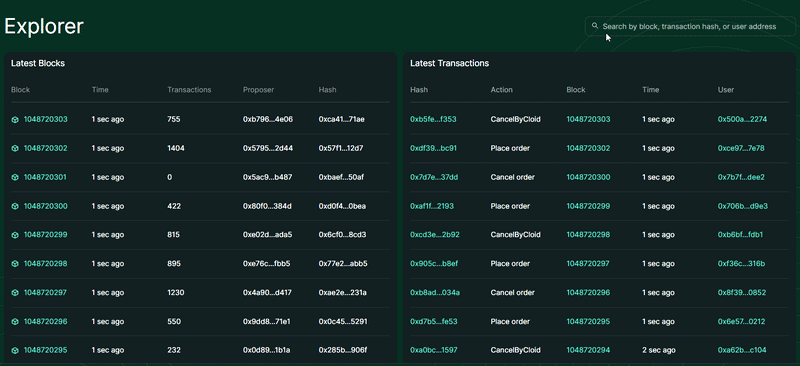Screen dimensions: 800x366
Task: Click cube icon beside block 1048720297
Action: click(15, 293)
